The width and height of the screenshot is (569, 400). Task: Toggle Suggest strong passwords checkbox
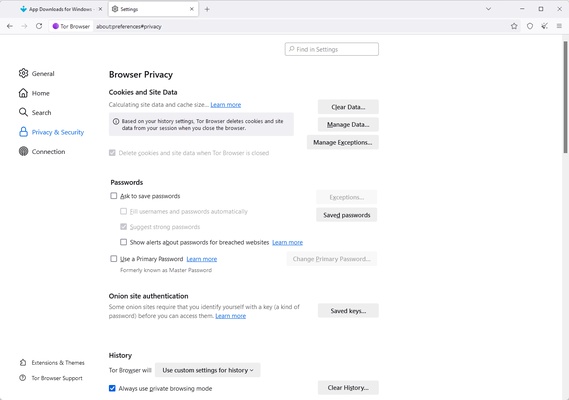point(123,227)
